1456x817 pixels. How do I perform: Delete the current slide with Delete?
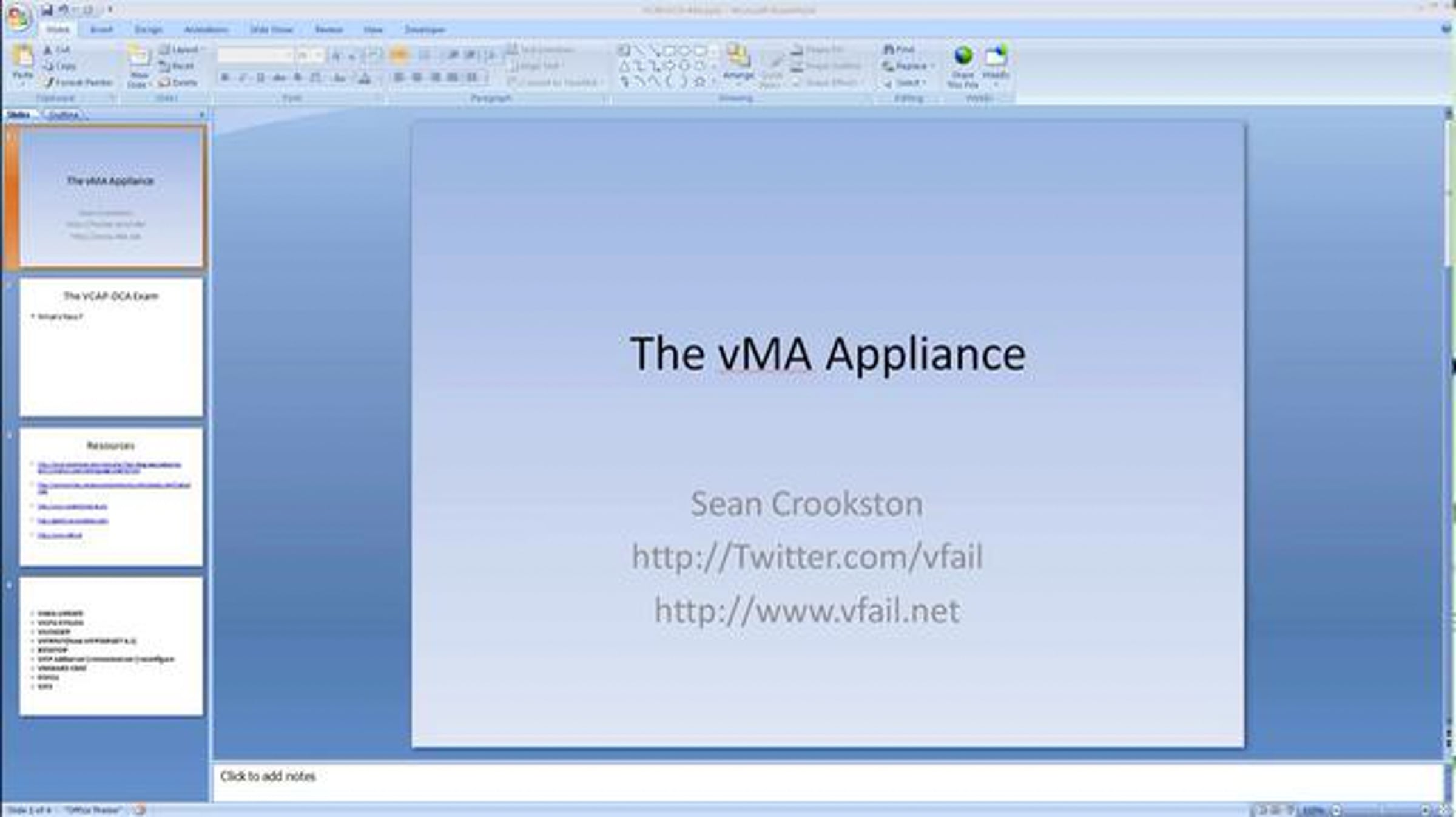point(178,83)
